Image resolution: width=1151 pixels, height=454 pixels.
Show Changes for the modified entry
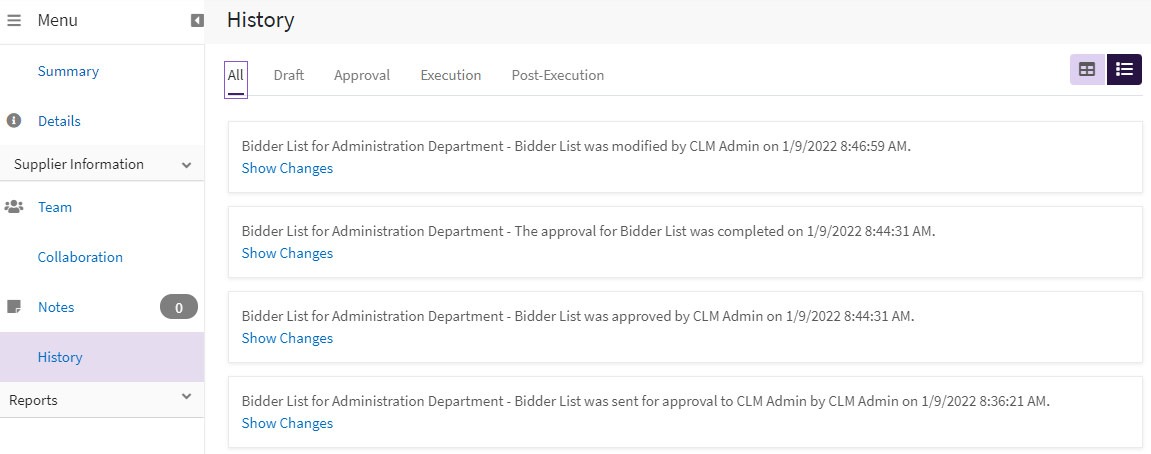click(287, 169)
